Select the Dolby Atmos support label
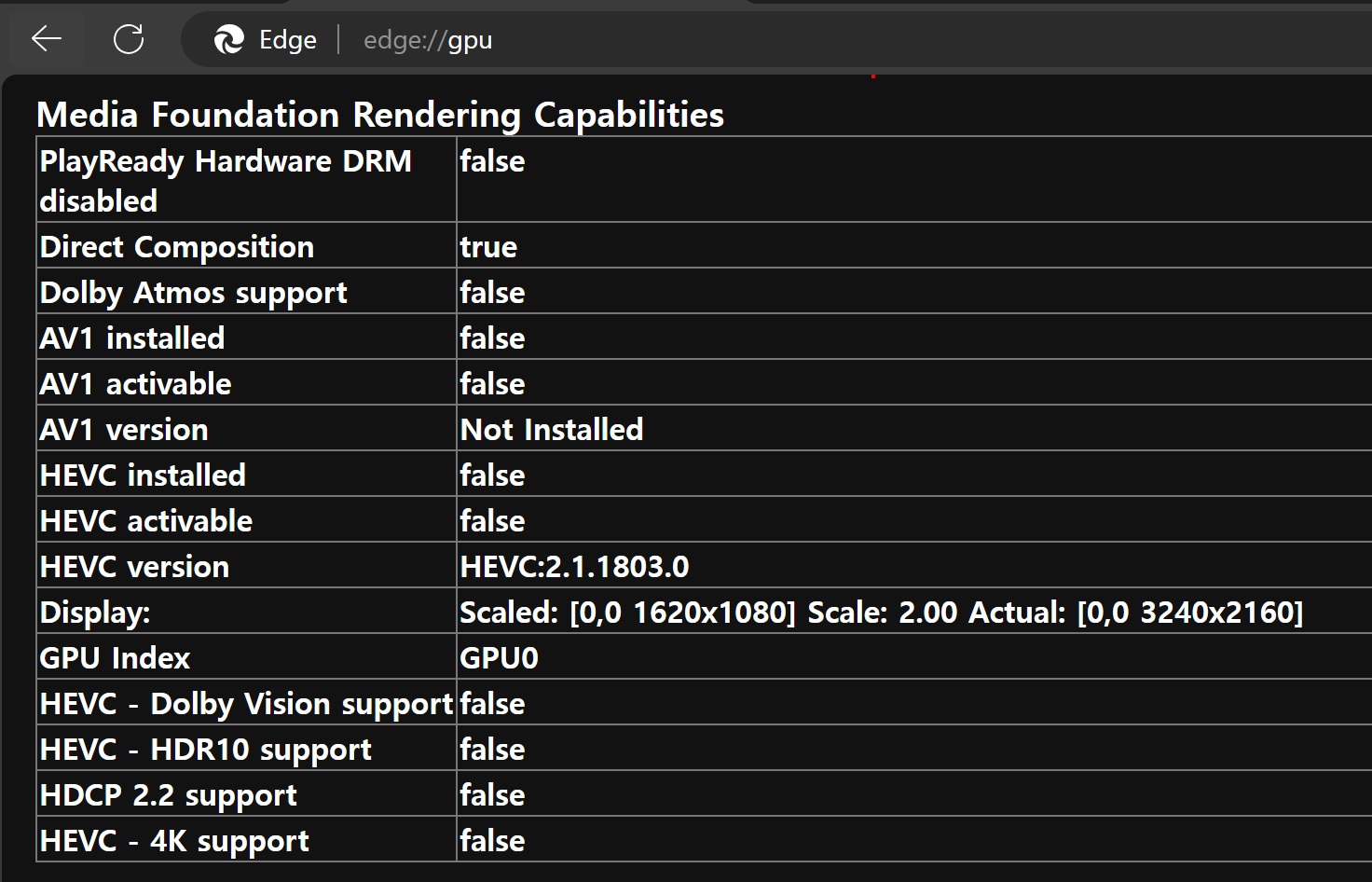This screenshot has width=1372, height=882. [194, 293]
